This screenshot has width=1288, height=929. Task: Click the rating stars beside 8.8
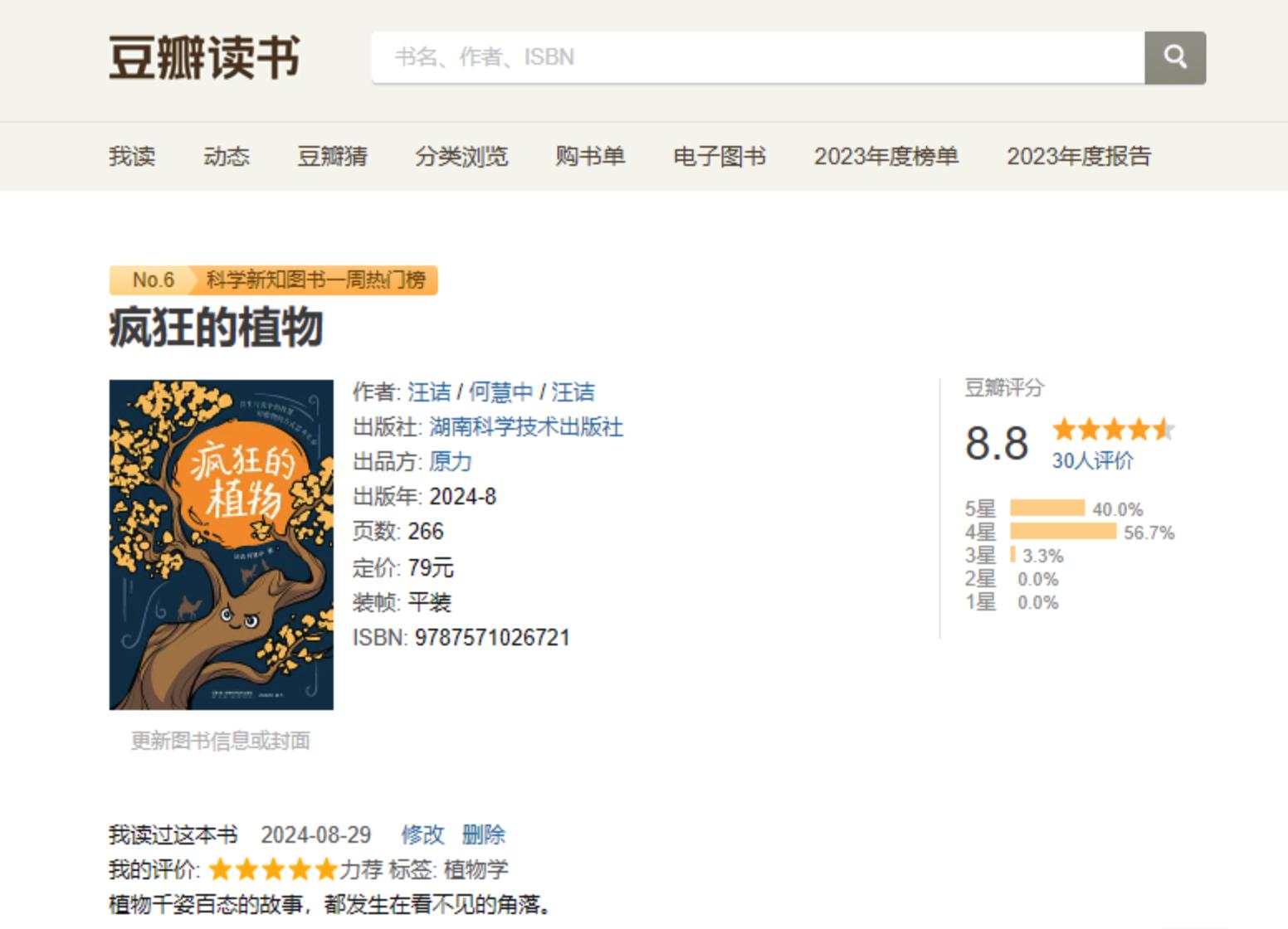[x=1112, y=430]
